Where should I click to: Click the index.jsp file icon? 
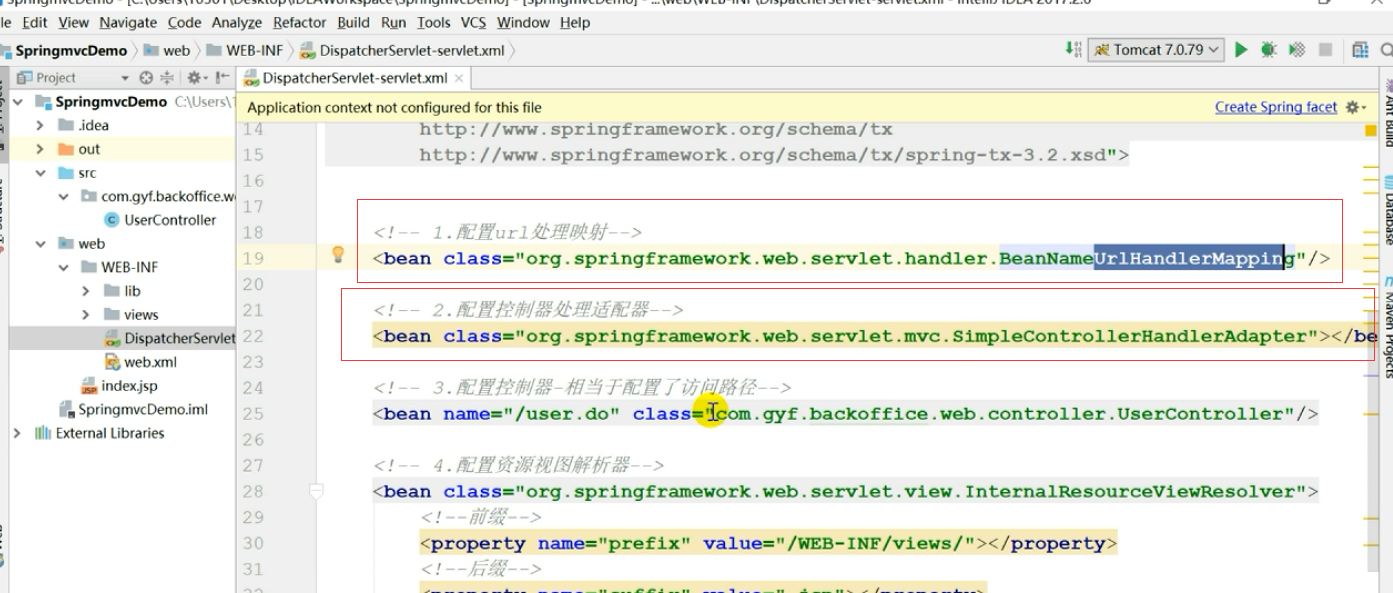point(89,386)
